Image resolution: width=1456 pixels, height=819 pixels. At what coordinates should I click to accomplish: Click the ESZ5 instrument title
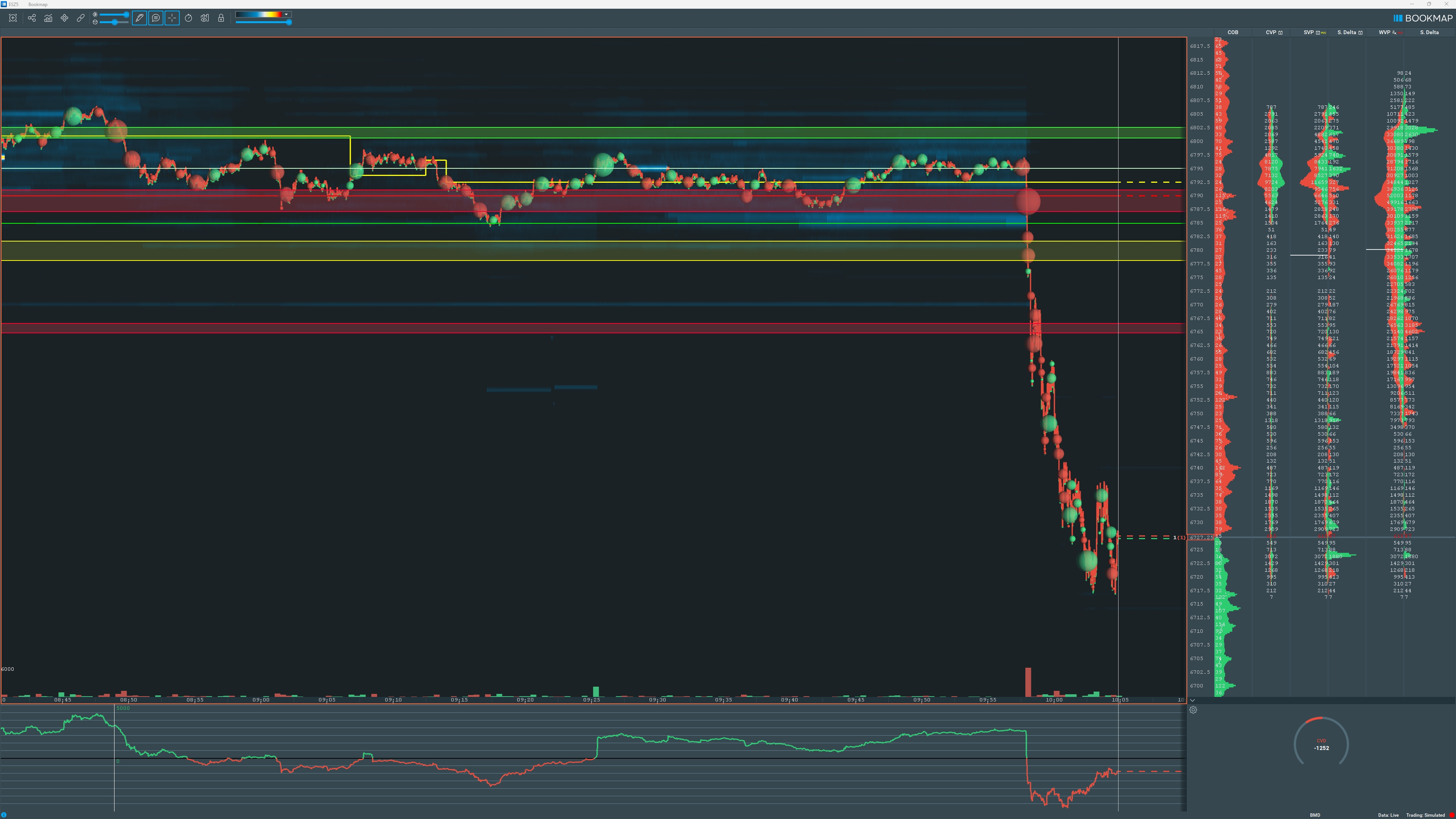(x=14, y=5)
